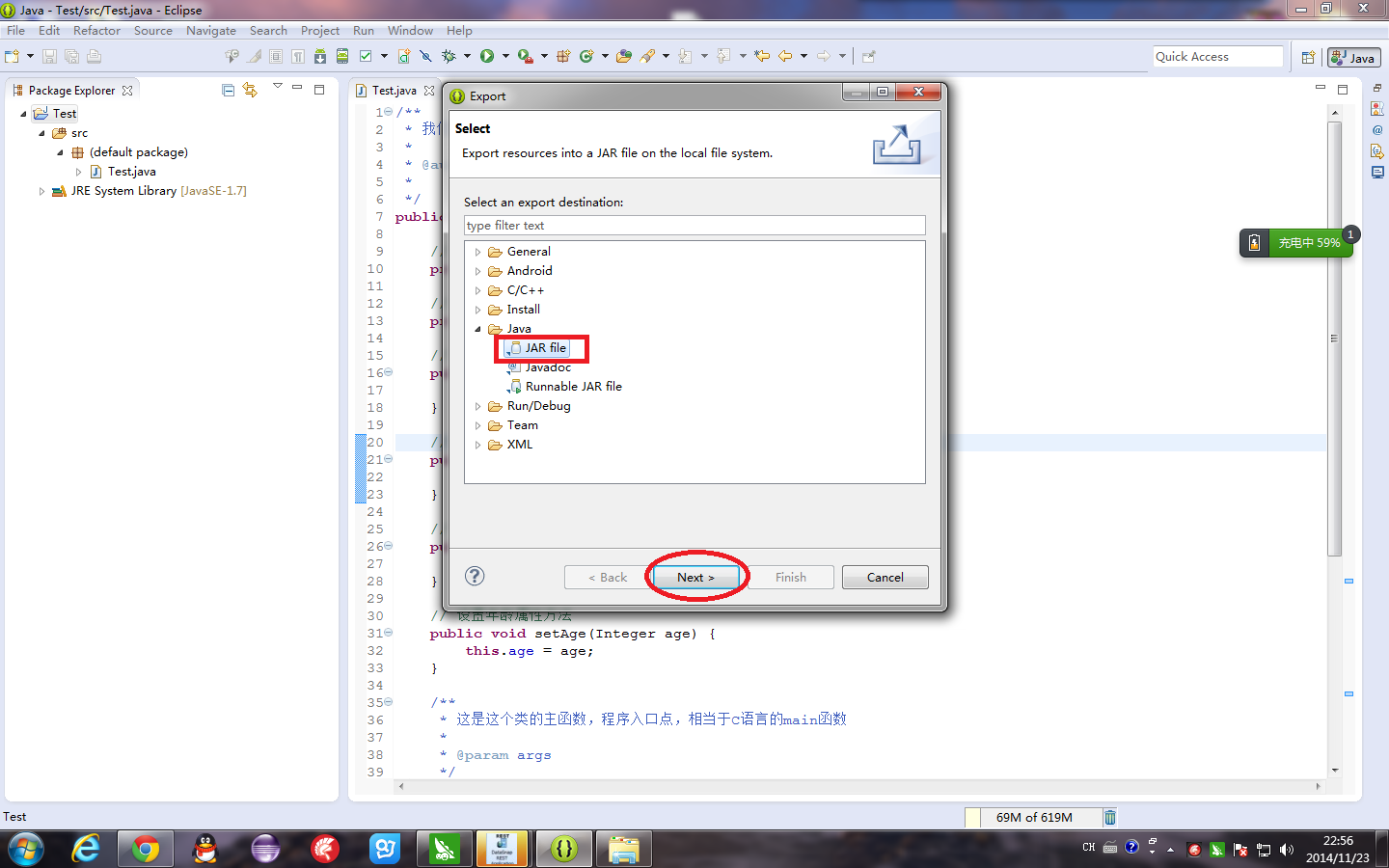Click the QQ penguin taskbar icon
The height and width of the screenshot is (868, 1389).
point(205,849)
